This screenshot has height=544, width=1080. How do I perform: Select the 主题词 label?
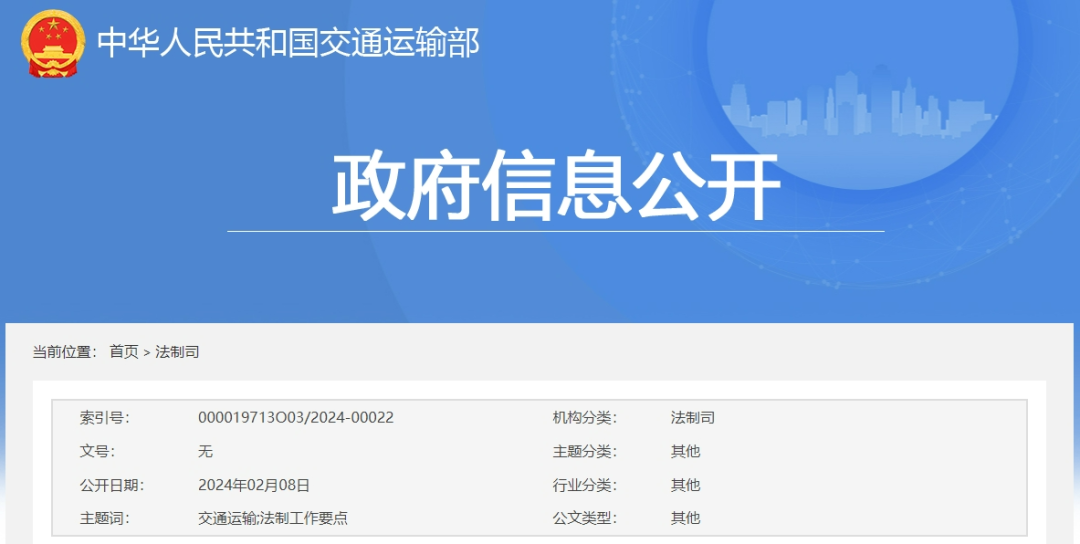click(x=104, y=518)
